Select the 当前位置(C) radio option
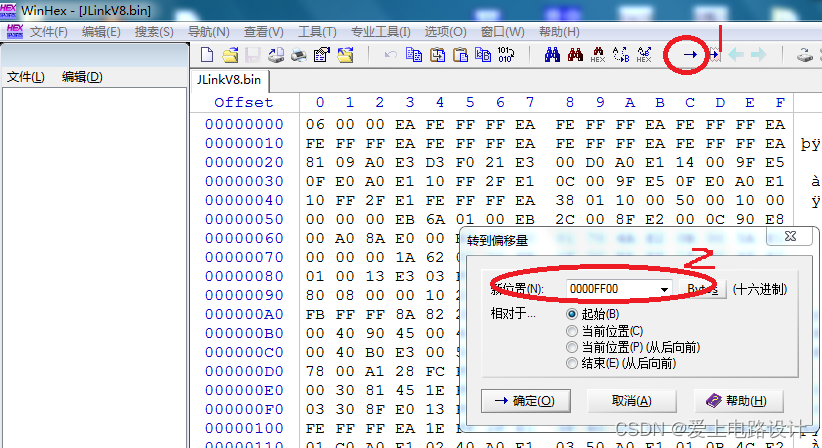Image resolution: width=822 pixels, height=448 pixels. coord(572,331)
